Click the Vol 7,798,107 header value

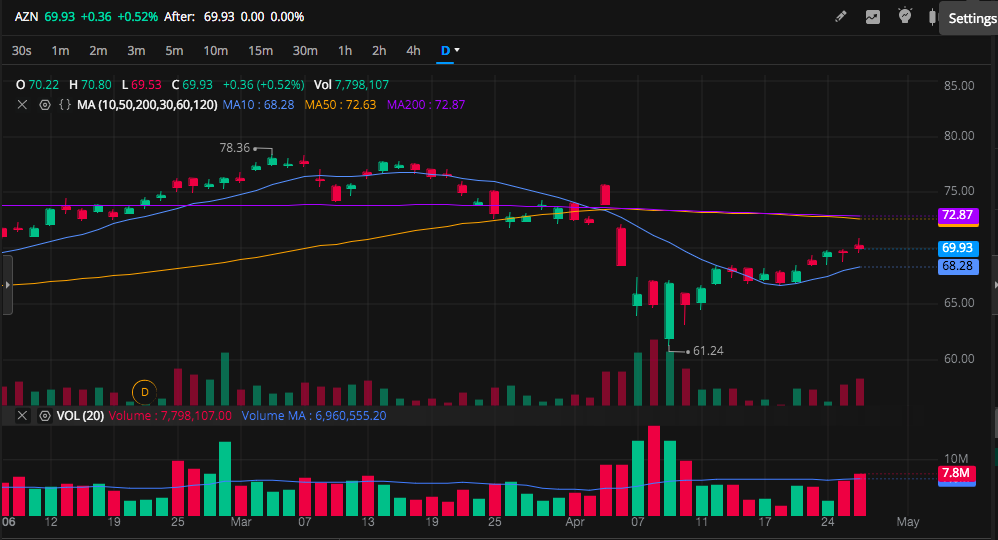[351, 85]
